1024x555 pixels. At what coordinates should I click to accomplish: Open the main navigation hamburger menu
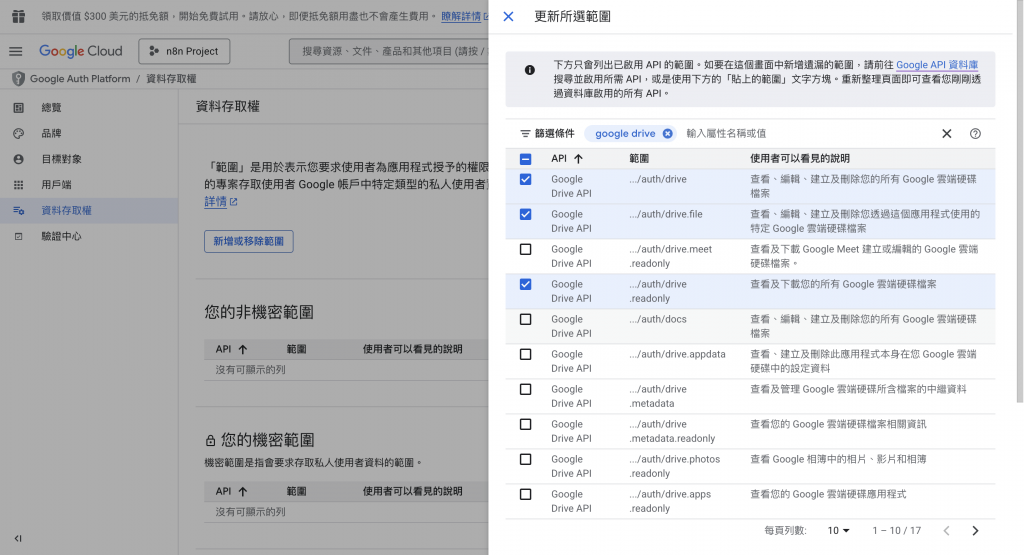pyautogui.click(x=16, y=51)
